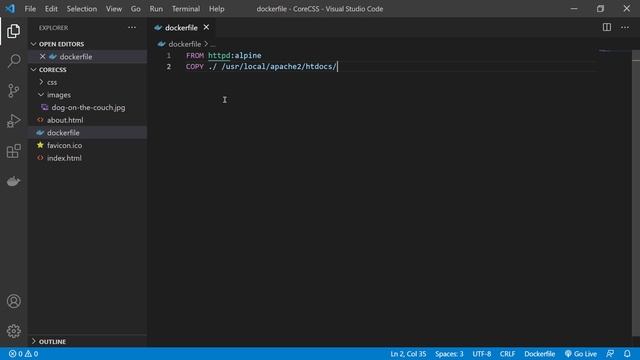This screenshot has height=360, width=640.
Task: Open the Run and Debug view icon
Action: [x=13, y=121]
